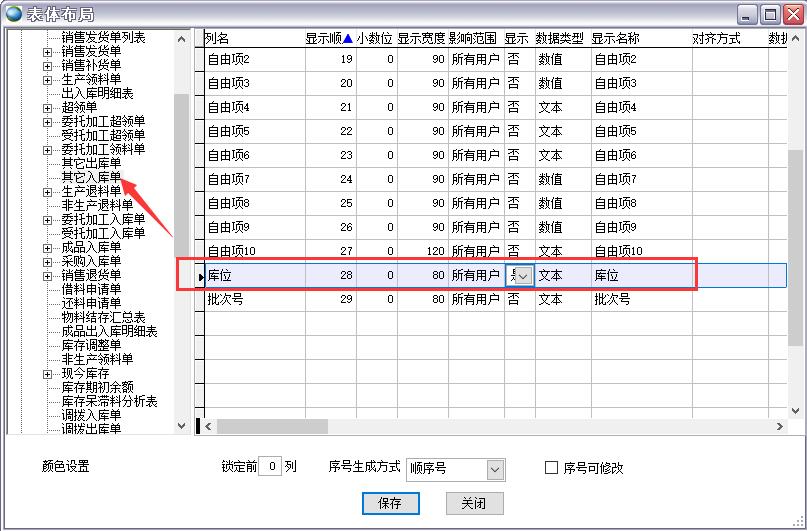Expand the 采购入库单 tree node
The image size is (807, 531).
(47, 262)
